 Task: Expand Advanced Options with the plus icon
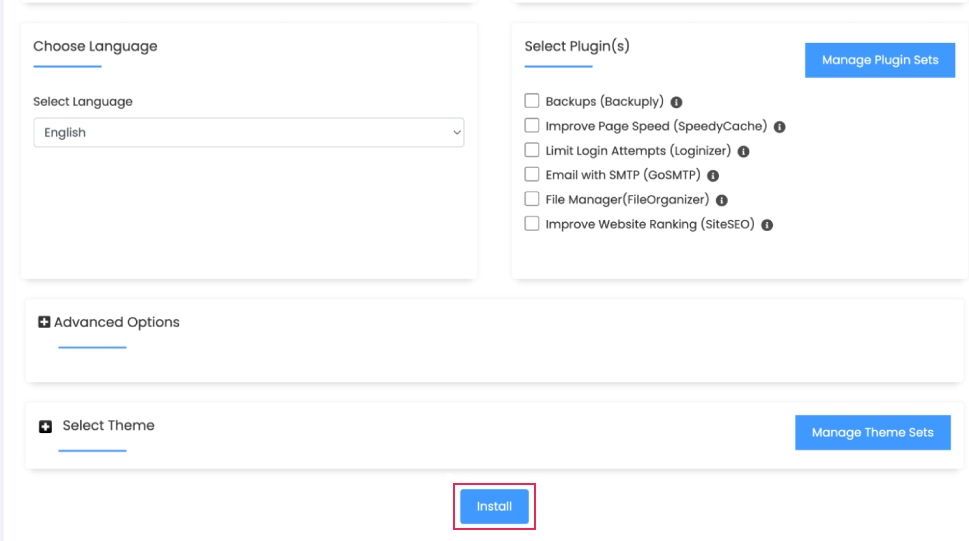(44, 322)
